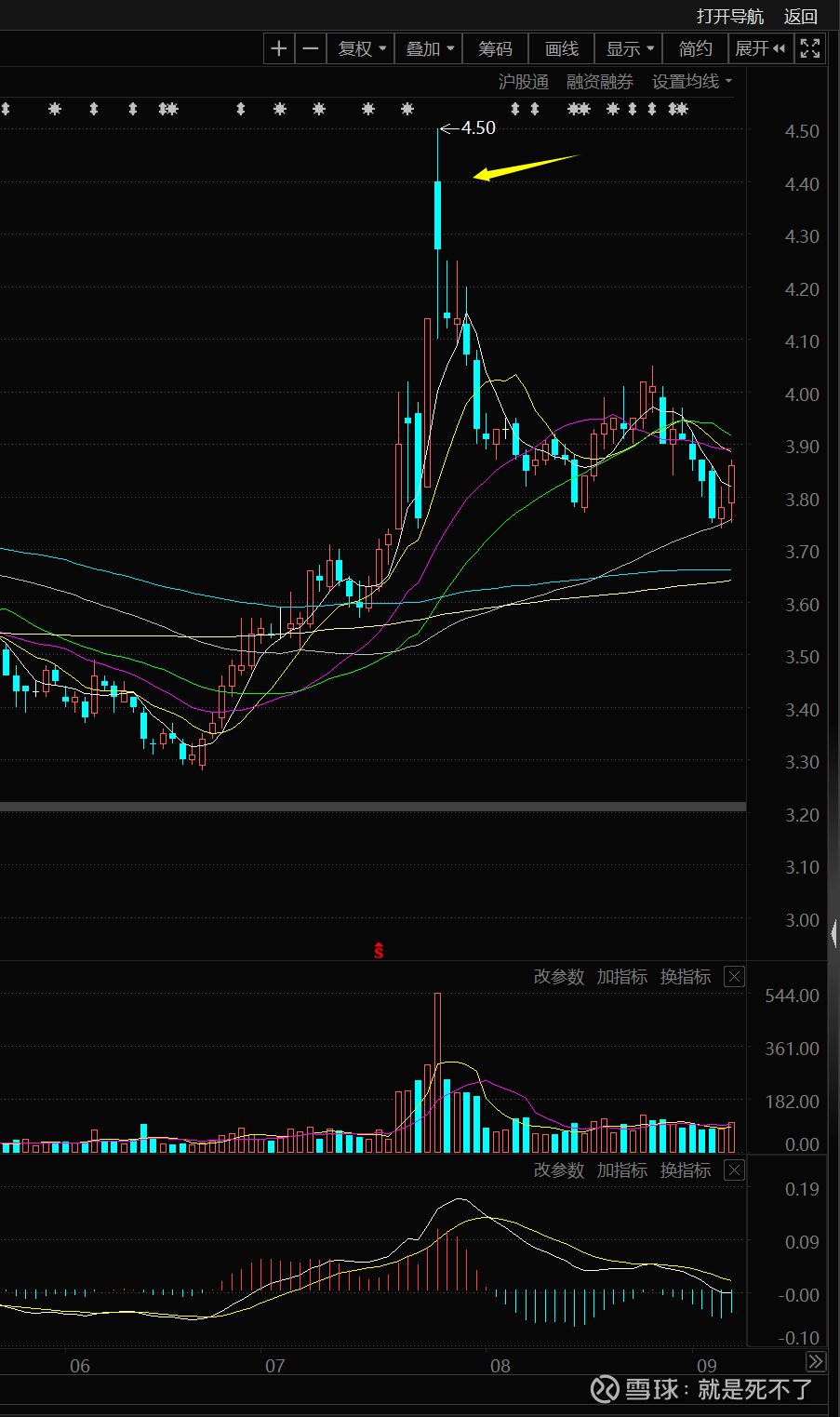Switch to 简约 simple view mode
Viewport: 840px width, 1417px height.
695,48
